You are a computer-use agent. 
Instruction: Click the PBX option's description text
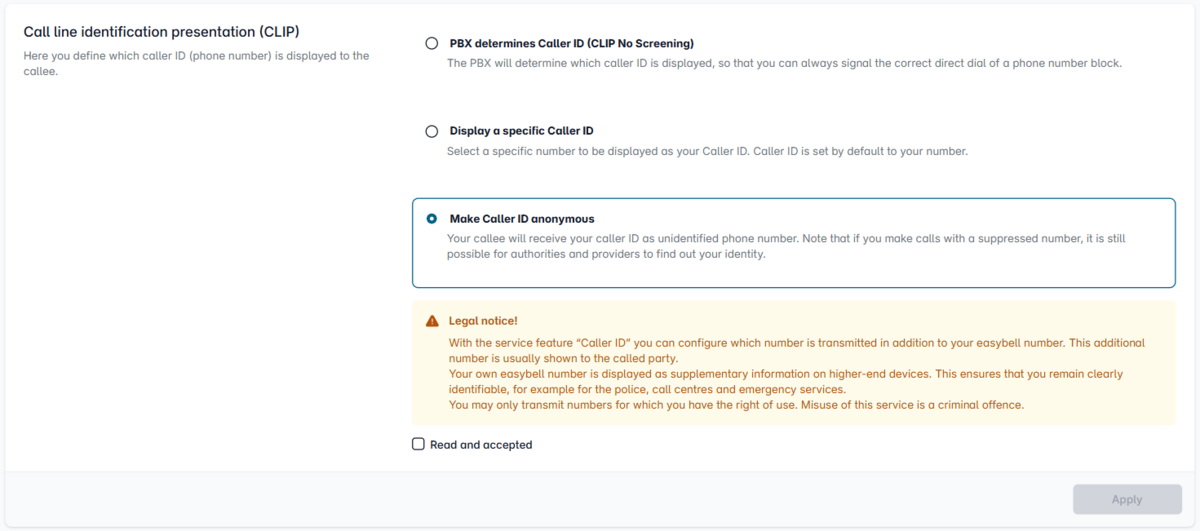[784, 63]
